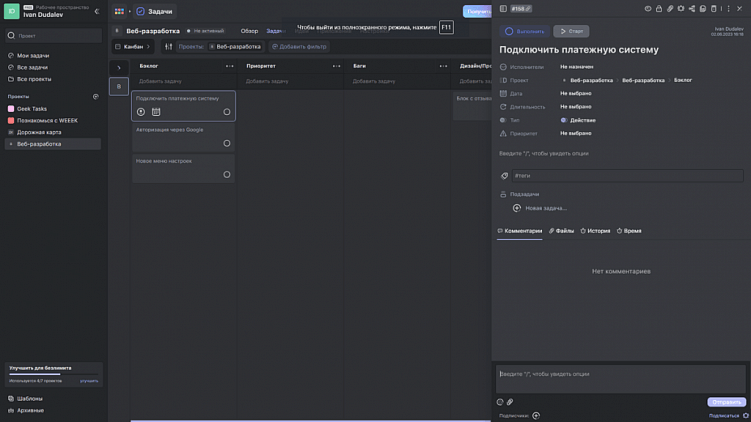Open the three-dot menu of Приоритет column
This screenshot has width=751, height=422.
pos(336,66)
